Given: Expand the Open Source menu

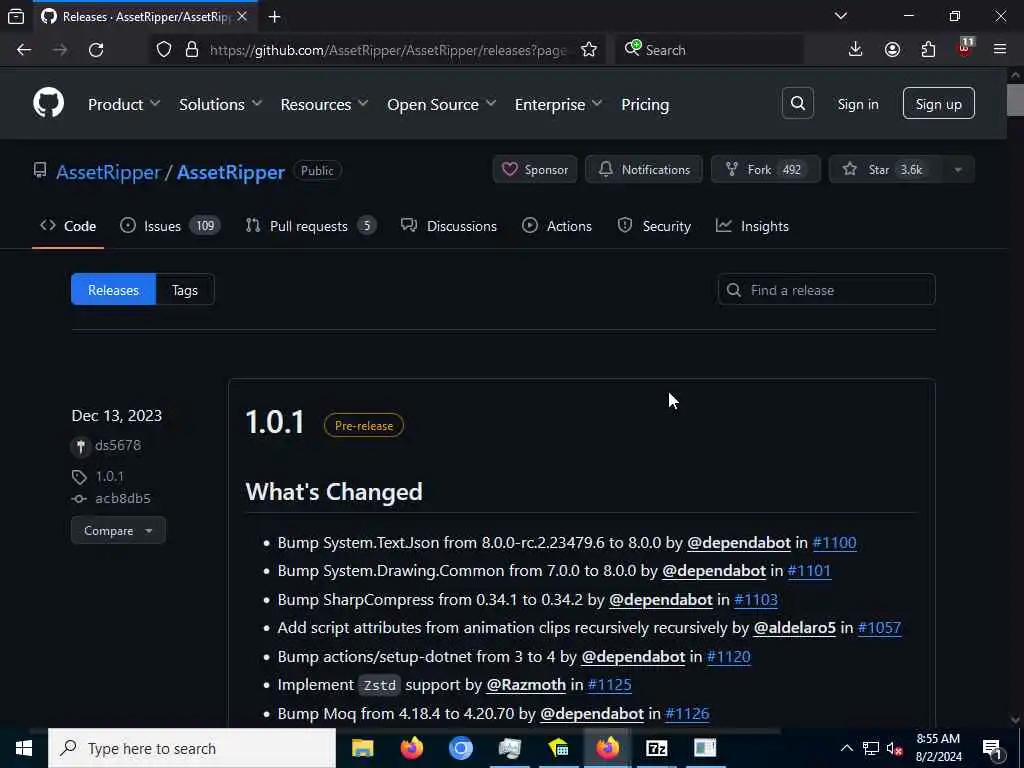Looking at the screenshot, I should tap(441, 104).
